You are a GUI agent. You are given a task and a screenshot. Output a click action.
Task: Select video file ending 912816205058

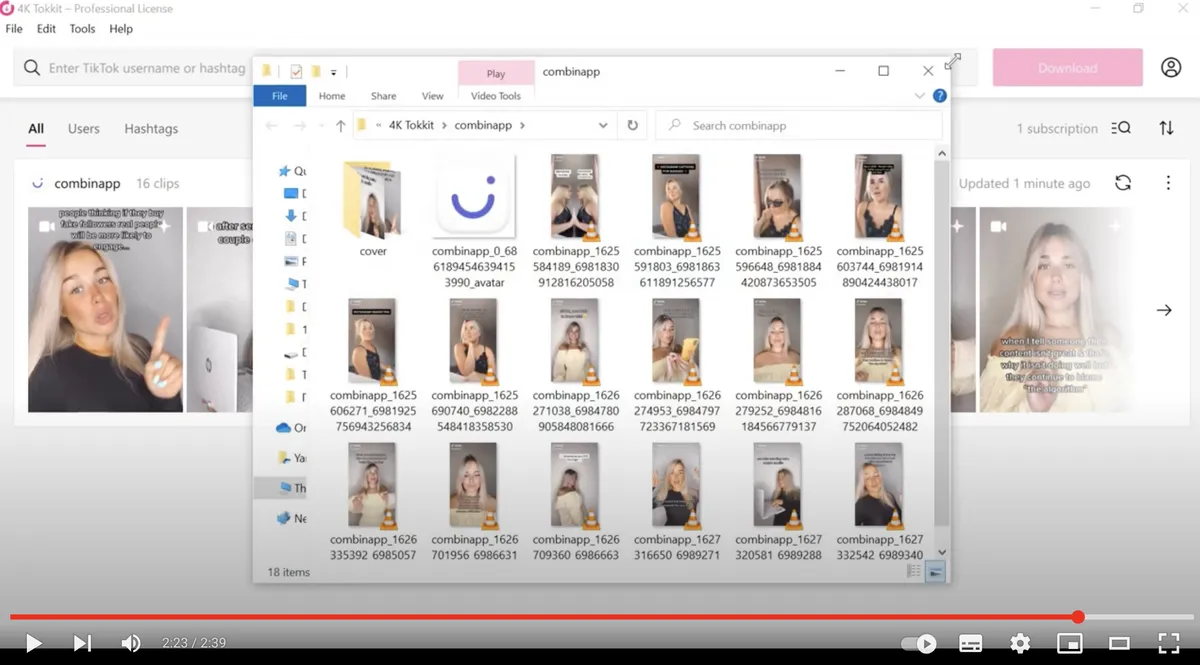pos(576,221)
